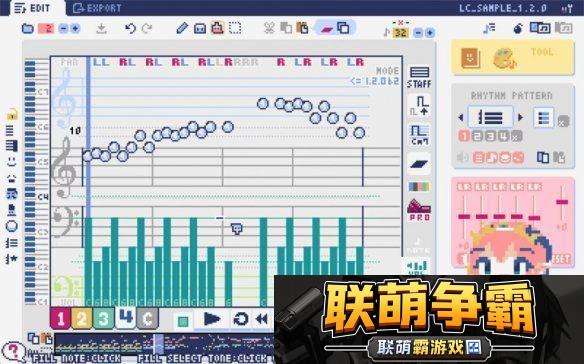Open the colored stripes palette button
This screenshot has height=364, width=584.
pyautogui.click(x=419, y=187)
